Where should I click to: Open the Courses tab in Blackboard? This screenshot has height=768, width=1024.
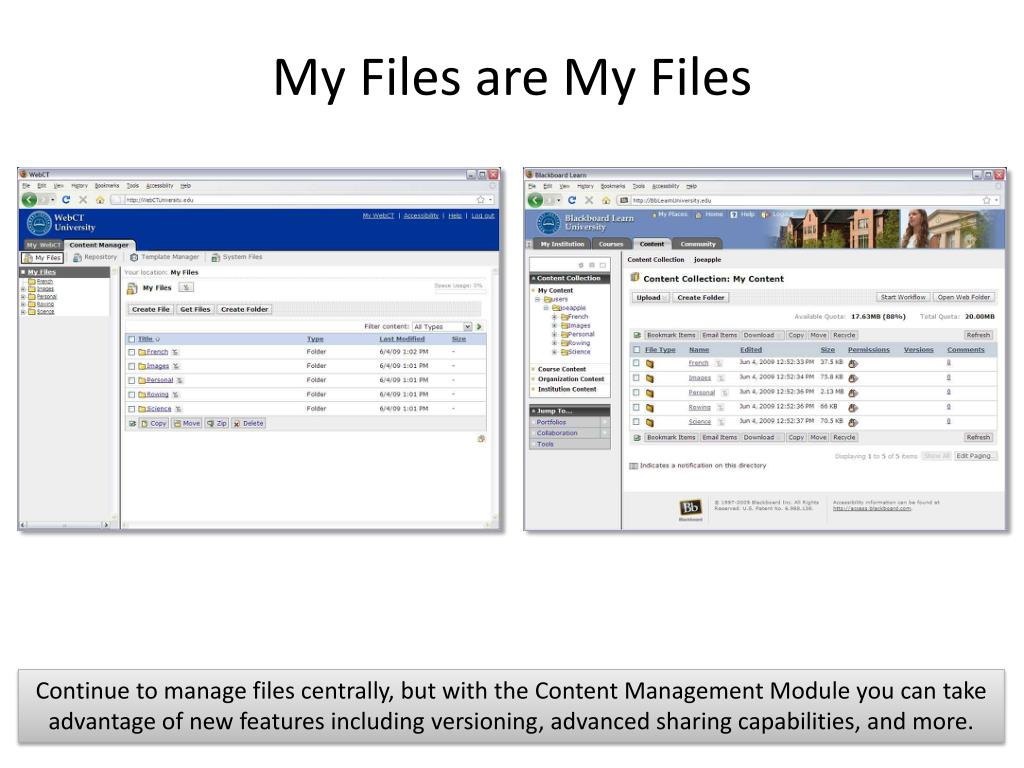(x=611, y=244)
